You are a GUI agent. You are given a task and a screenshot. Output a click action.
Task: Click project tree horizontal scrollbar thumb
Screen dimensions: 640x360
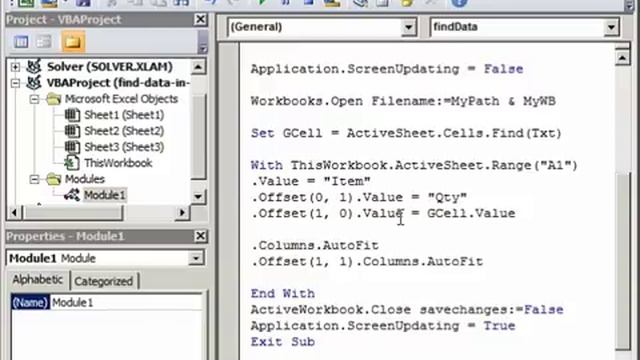[x=73, y=212]
